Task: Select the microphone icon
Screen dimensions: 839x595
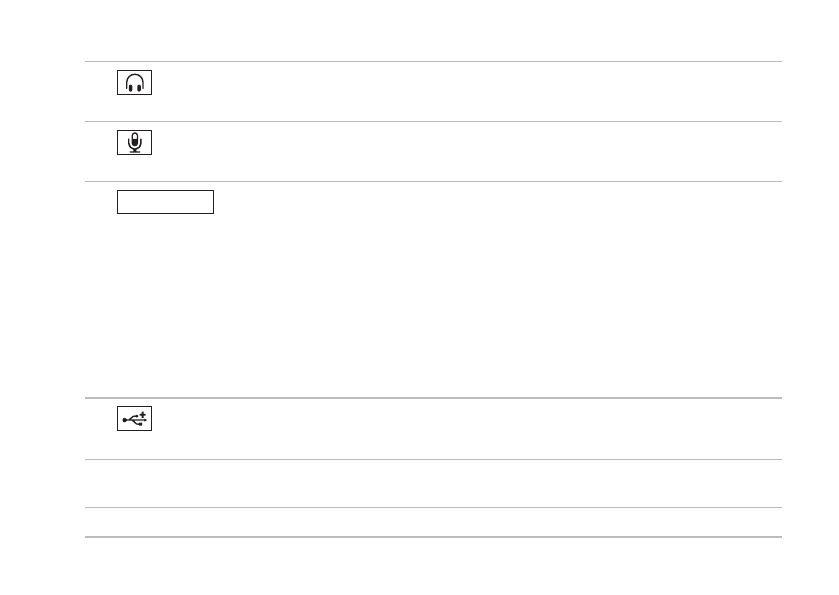Action: (135, 143)
